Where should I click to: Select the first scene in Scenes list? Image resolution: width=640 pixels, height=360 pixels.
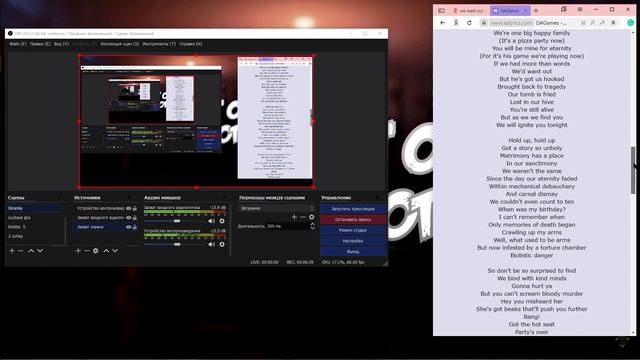(35, 208)
